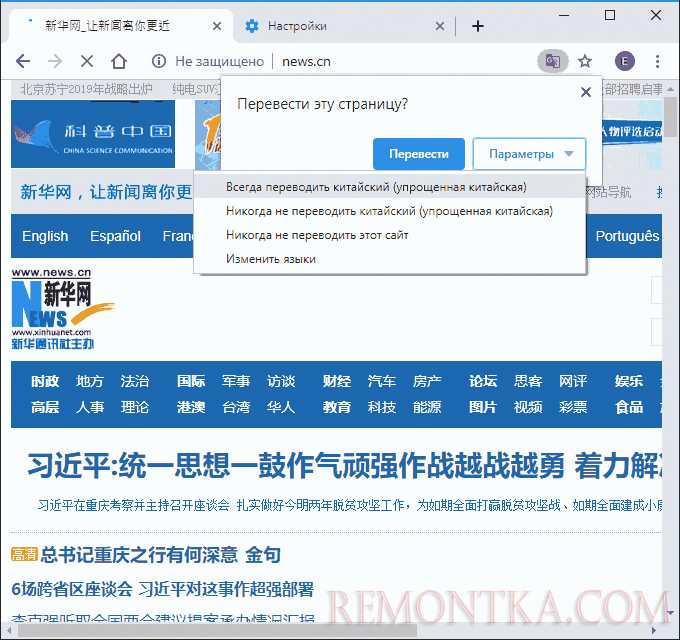Open the 访谈 navigation link
Image resolution: width=680 pixels, height=640 pixels.
(x=281, y=381)
